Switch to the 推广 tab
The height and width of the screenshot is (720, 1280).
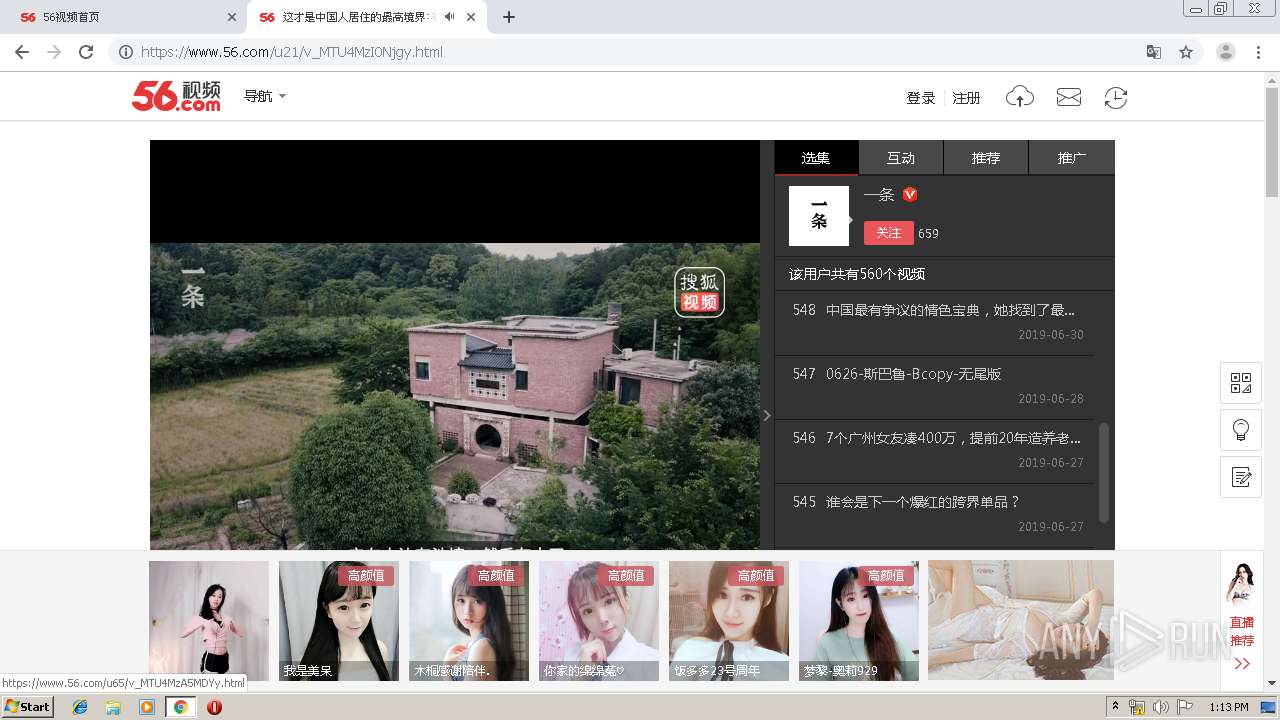[1072, 158]
